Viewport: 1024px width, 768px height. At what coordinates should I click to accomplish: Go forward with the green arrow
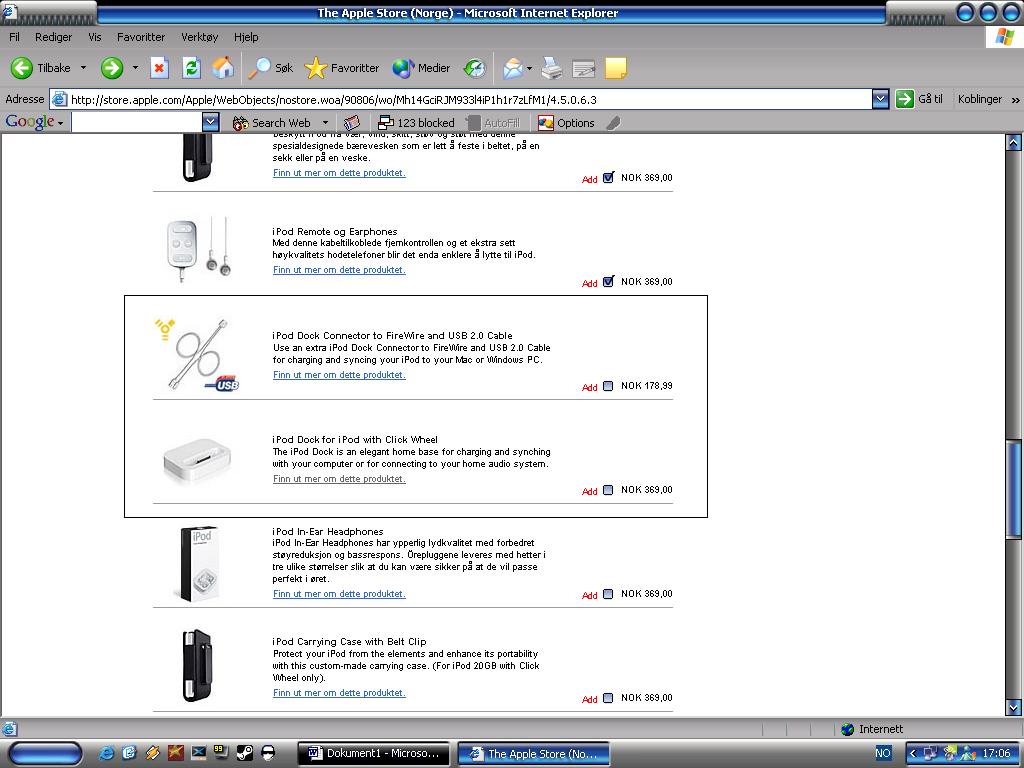[112, 68]
